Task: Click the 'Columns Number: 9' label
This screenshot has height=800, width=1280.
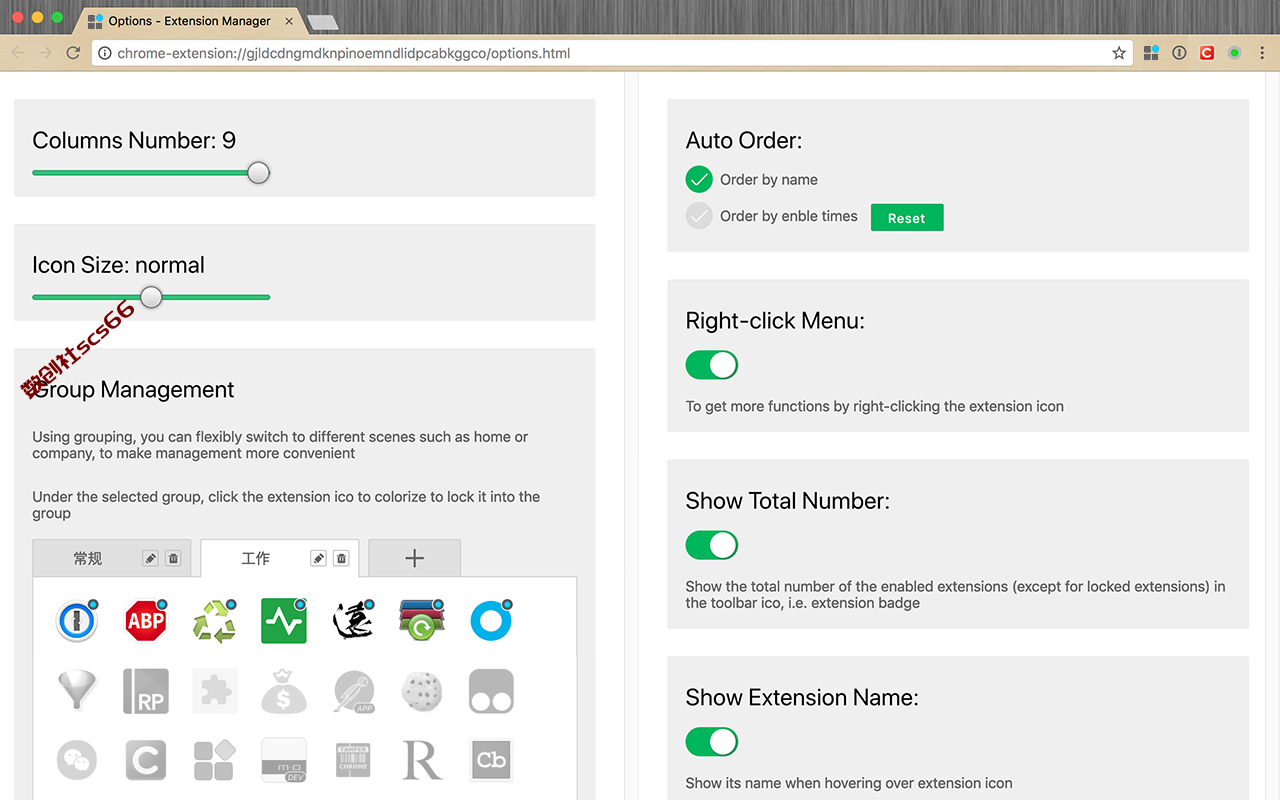Action: click(x=134, y=141)
